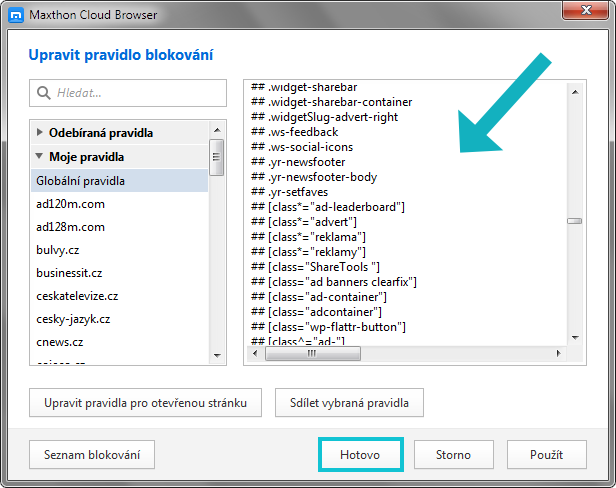The width and height of the screenshot is (616, 488).
Task: Expand the Odebíraná pravidla section
Action: 40,133
